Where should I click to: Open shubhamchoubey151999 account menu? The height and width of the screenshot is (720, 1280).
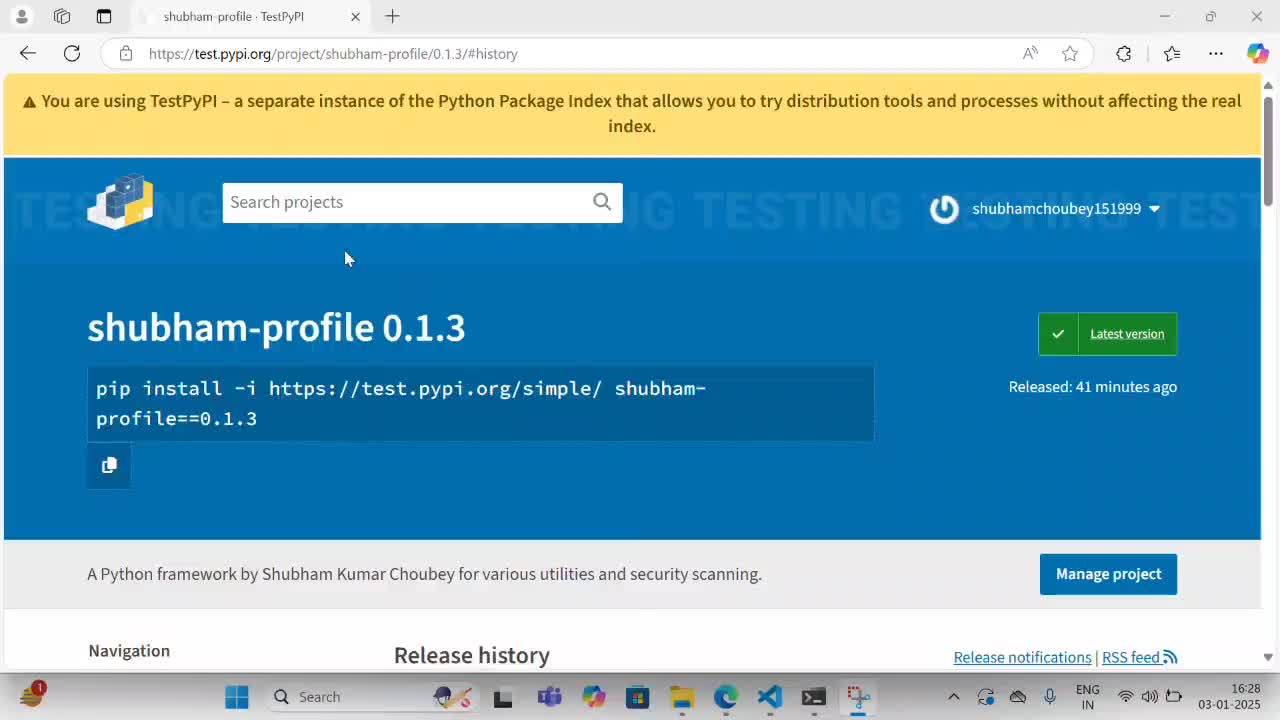(x=1045, y=209)
